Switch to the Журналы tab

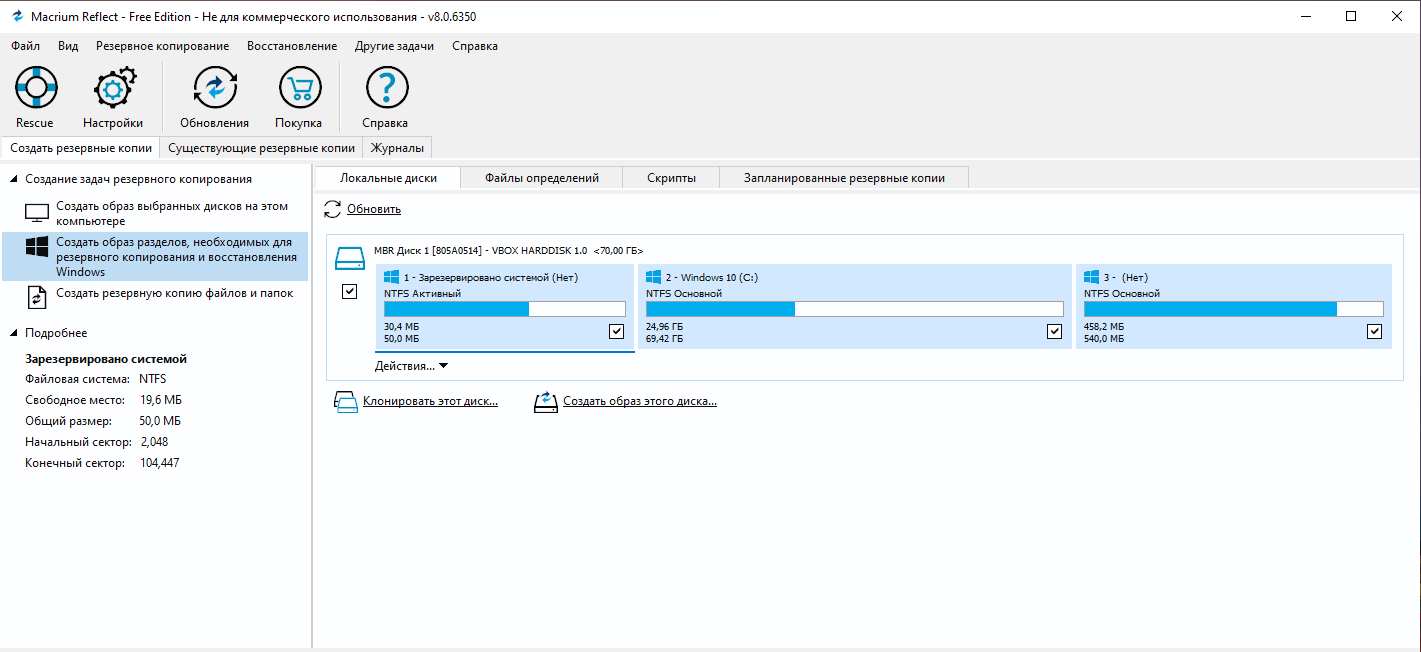click(397, 148)
